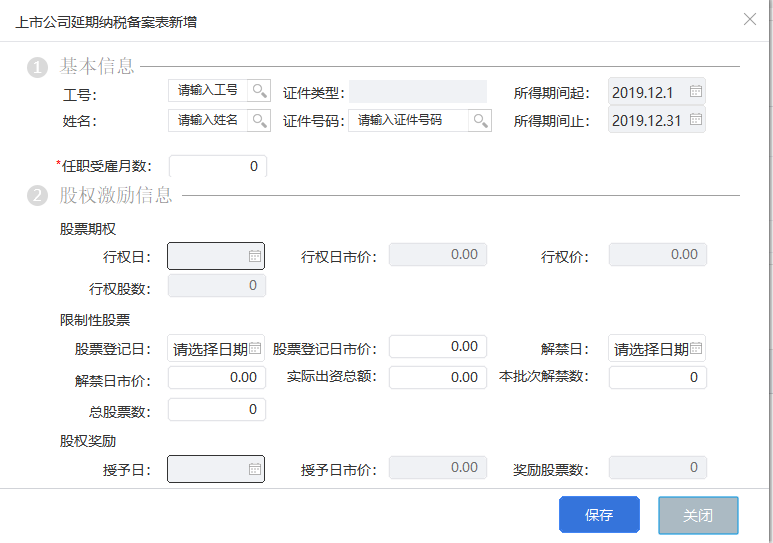773x543 pixels.
Task: Click the magnifier icon next to 证件号码
Action: [481, 121]
